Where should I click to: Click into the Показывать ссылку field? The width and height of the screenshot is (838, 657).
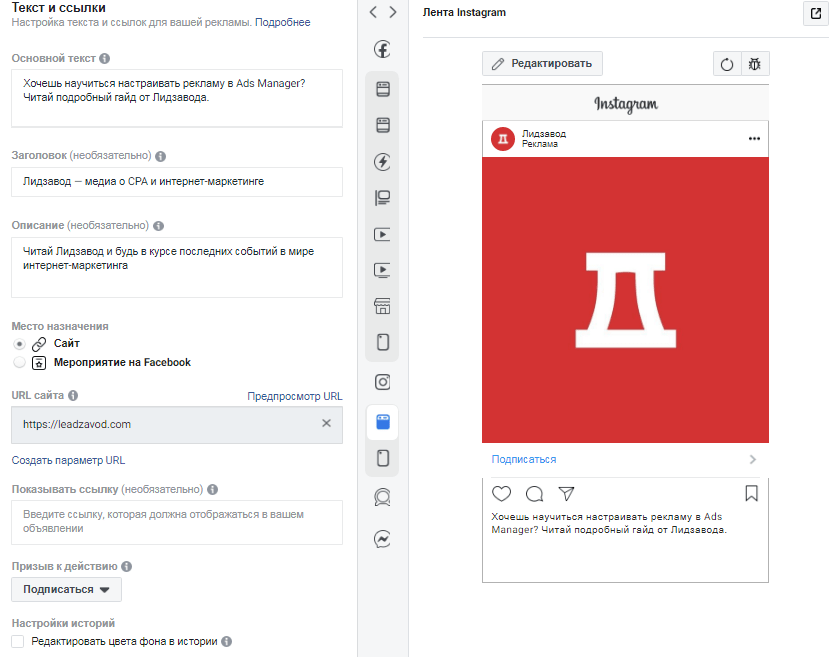tap(177, 522)
